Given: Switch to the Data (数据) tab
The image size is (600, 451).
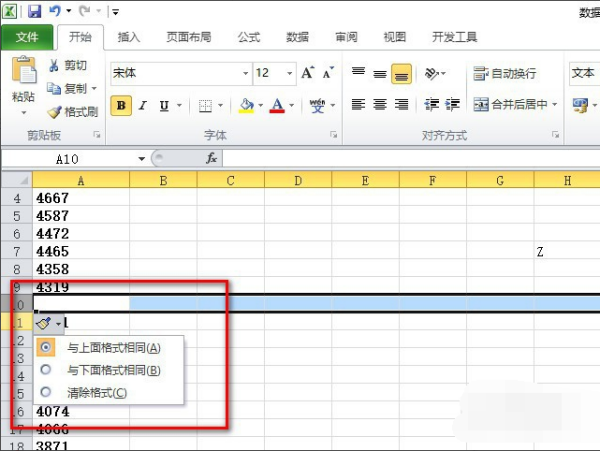Looking at the screenshot, I should click(297, 37).
